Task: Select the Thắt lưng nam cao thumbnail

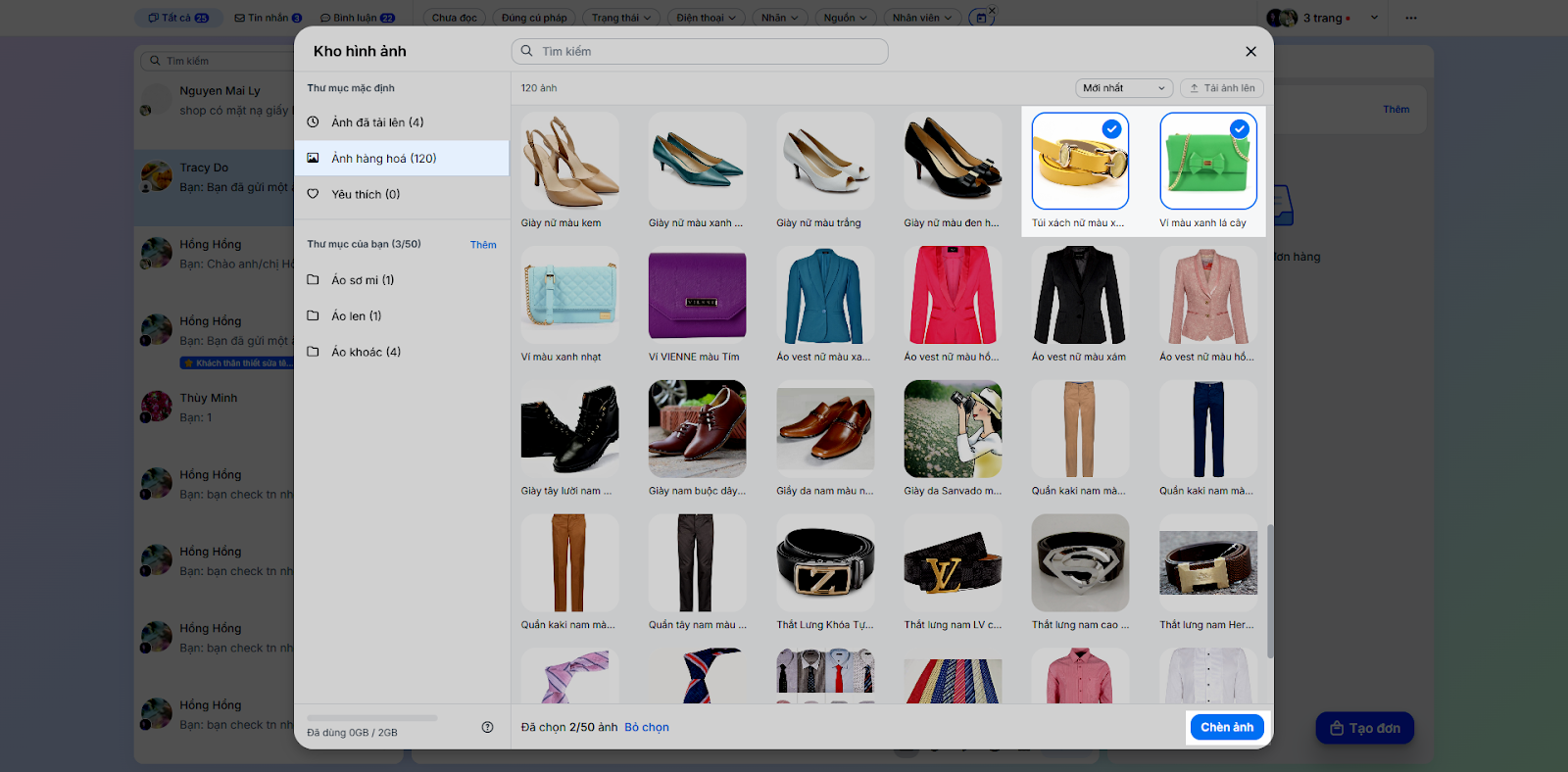Action: (x=1080, y=563)
